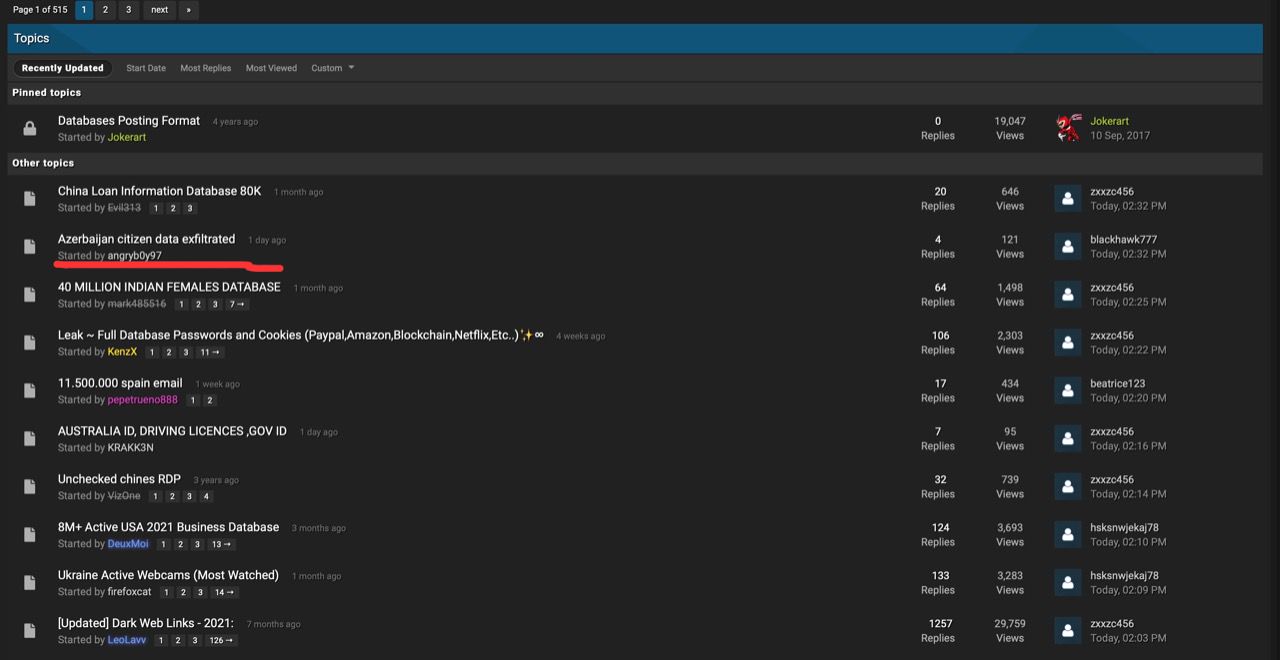Image resolution: width=1280 pixels, height=660 pixels.
Task: Select the Recently Updated sort tab
Action: (x=63, y=68)
